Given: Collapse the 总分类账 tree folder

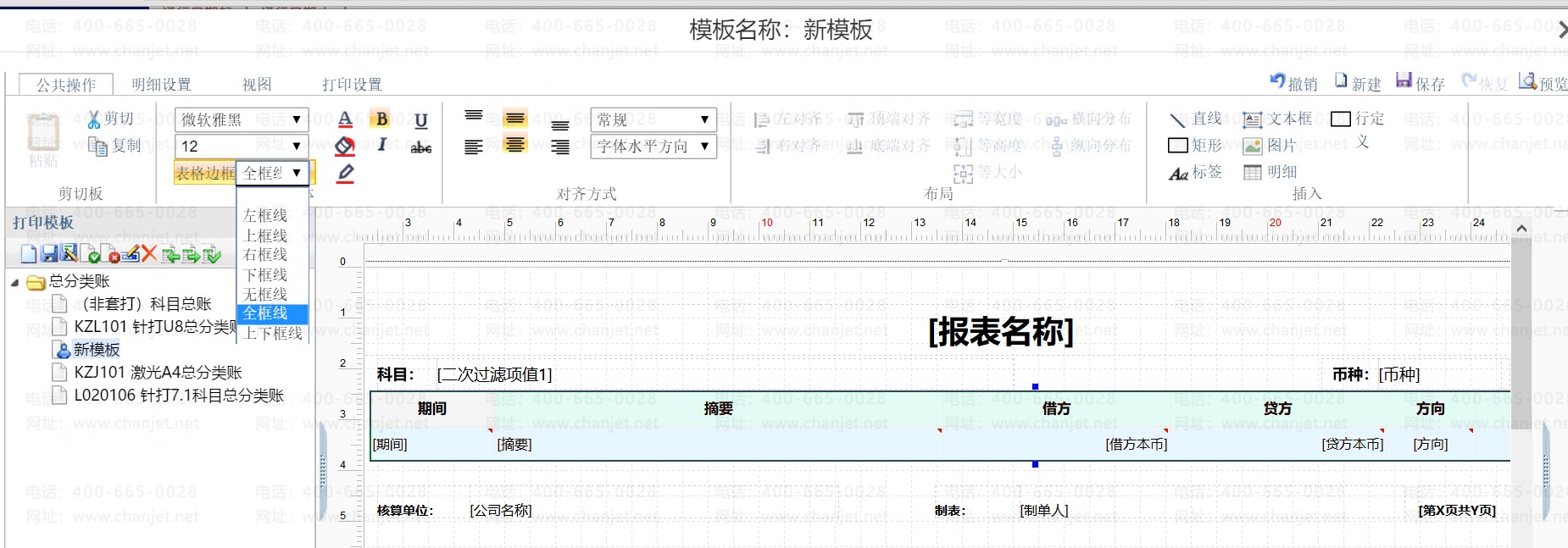Looking at the screenshot, I should coord(14,282).
